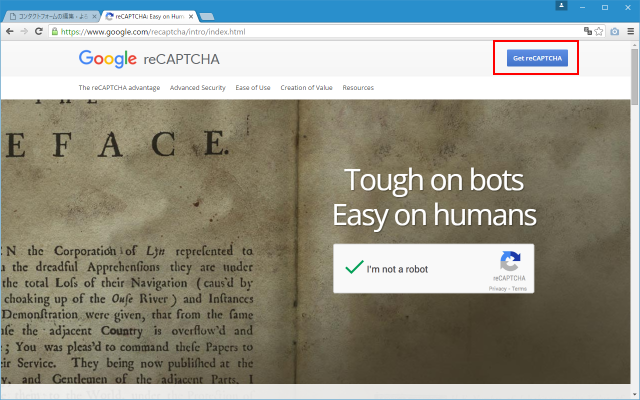The width and height of the screenshot is (640, 400).
Task: Click the URL address bar field
Action: pyautogui.click(x=300, y=32)
